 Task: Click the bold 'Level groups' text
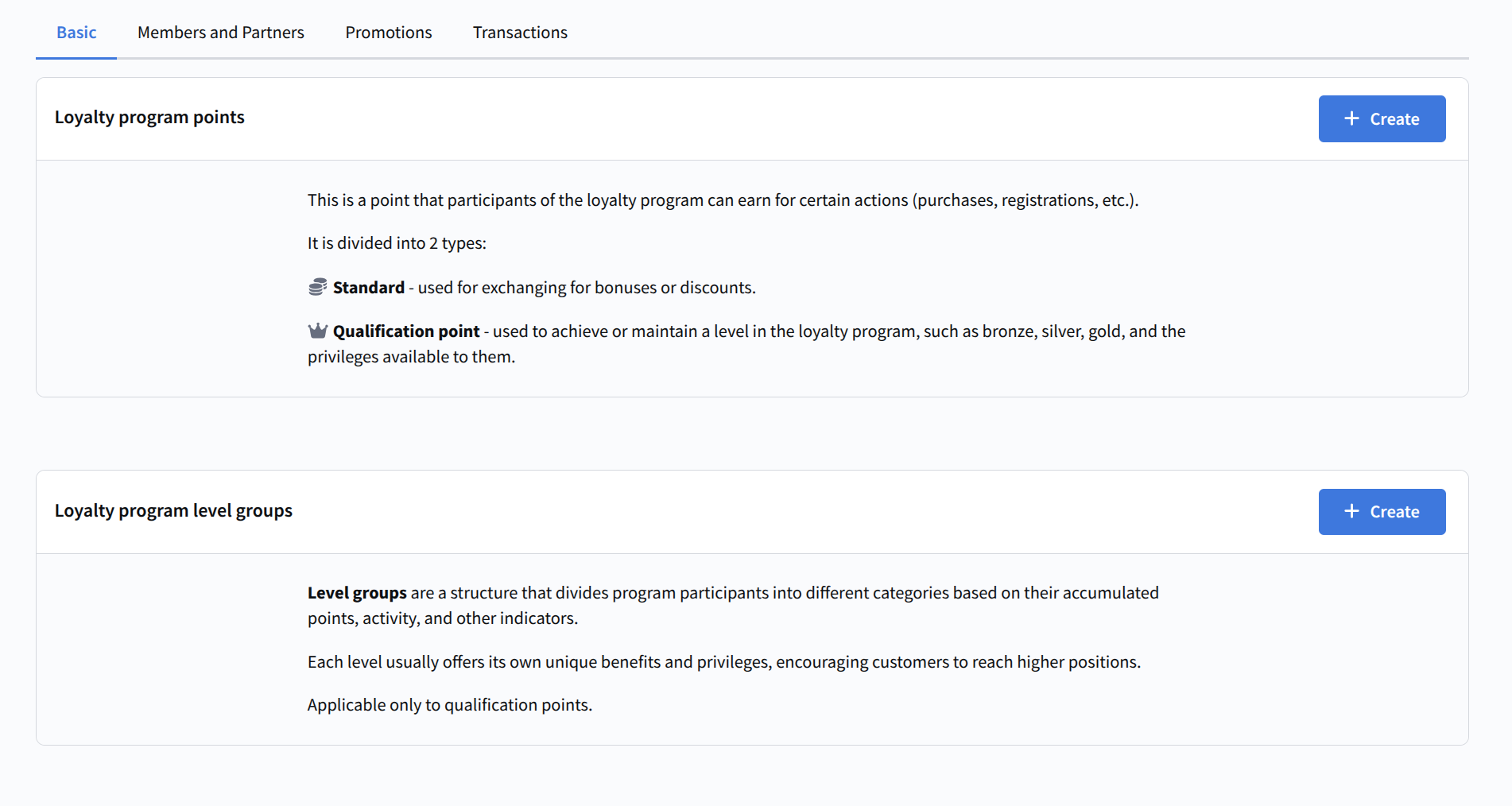pos(357,593)
